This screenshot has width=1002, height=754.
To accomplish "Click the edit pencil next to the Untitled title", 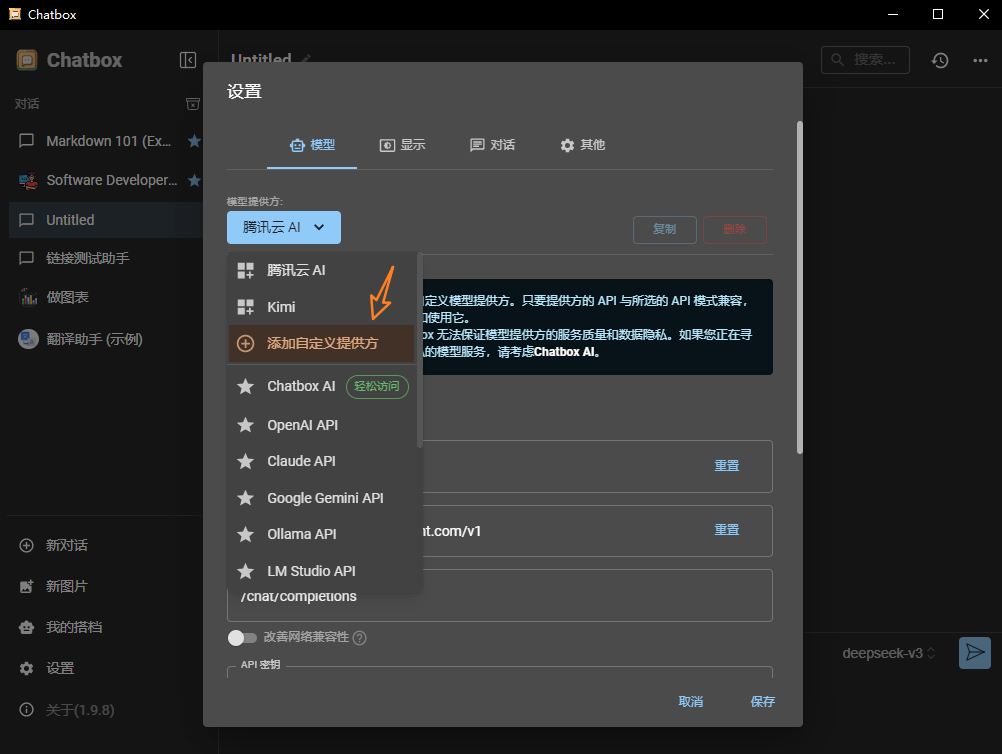I will coord(305,59).
